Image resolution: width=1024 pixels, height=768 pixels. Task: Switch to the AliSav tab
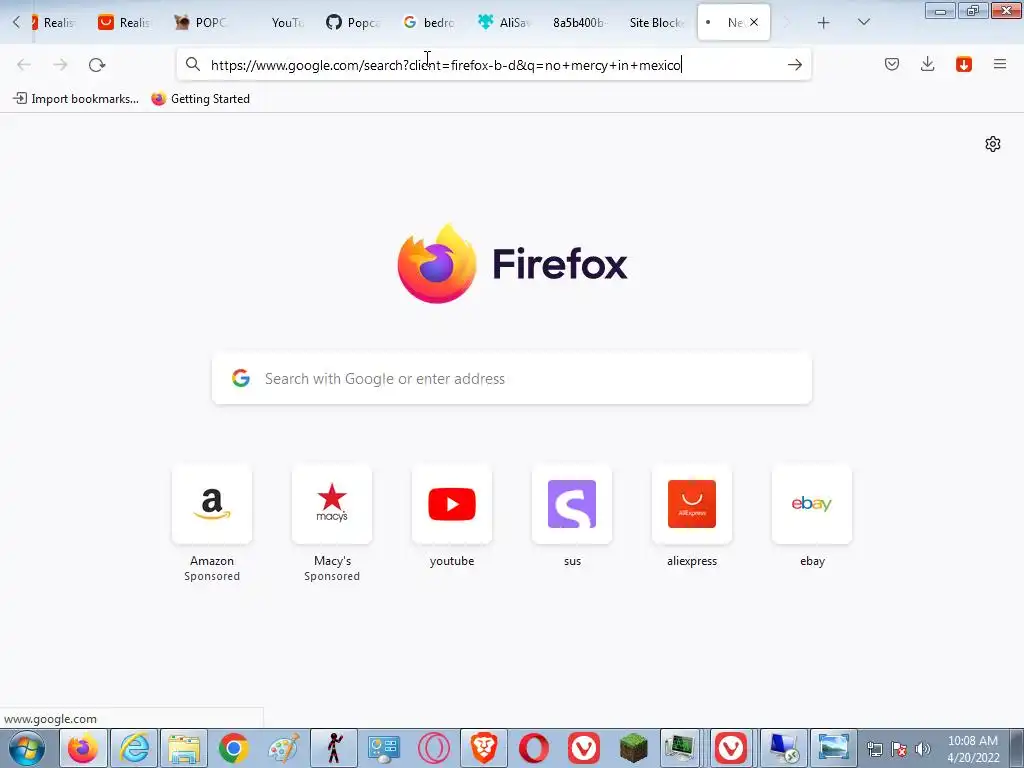pyautogui.click(x=504, y=22)
